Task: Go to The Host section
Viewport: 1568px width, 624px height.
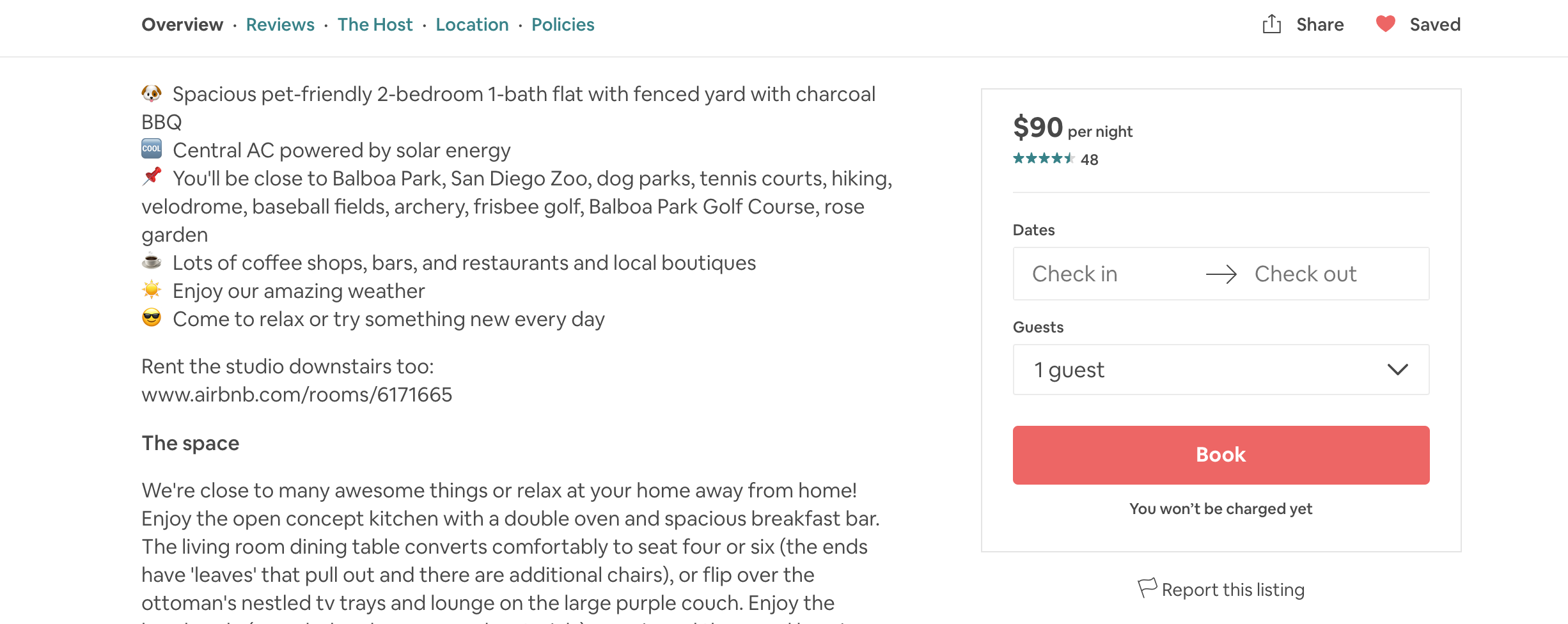Action: point(375,24)
